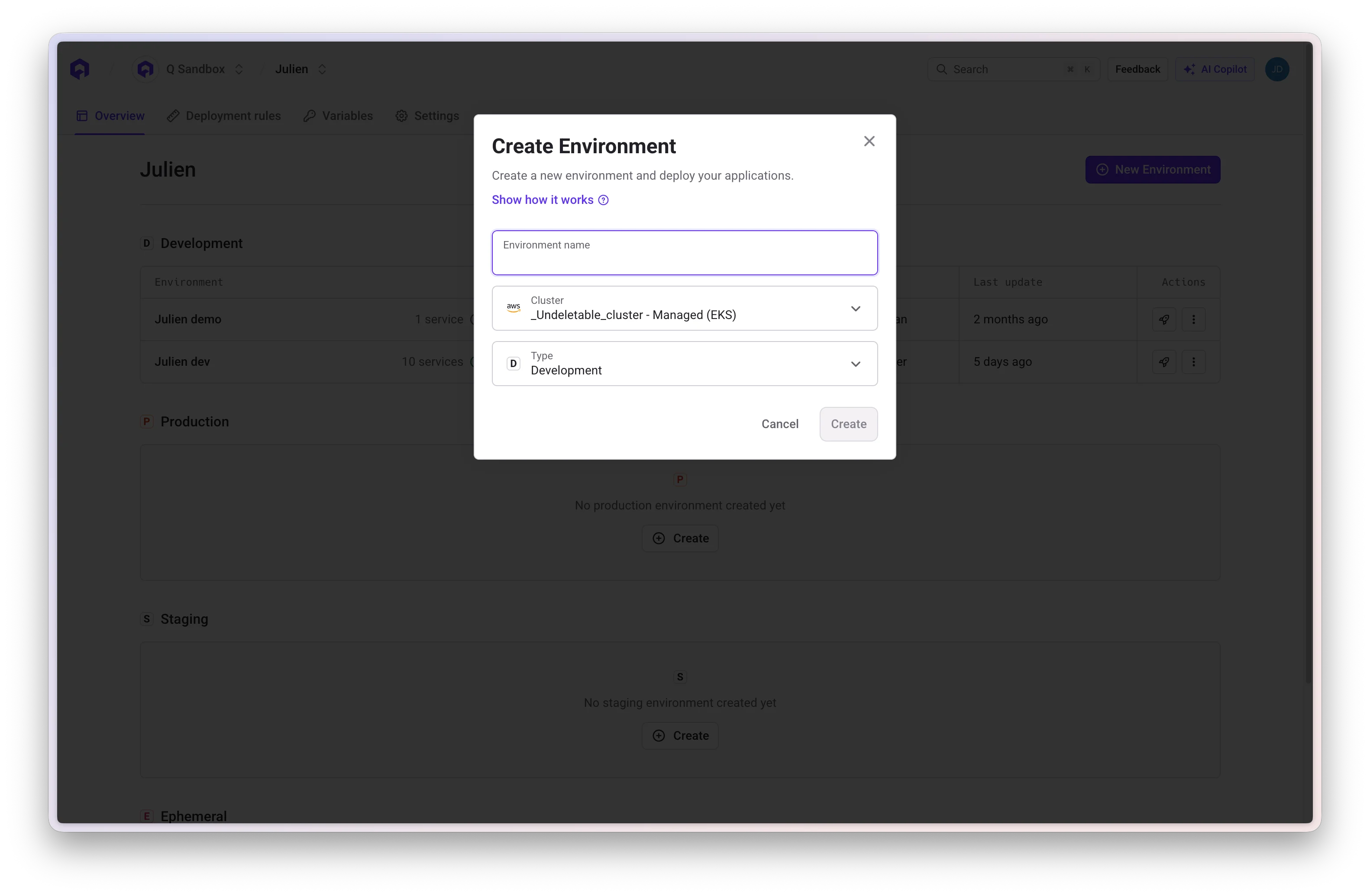Click plus icon in Production Create button
Image resolution: width=1370 pixels, height=896 pixels.
659,538
